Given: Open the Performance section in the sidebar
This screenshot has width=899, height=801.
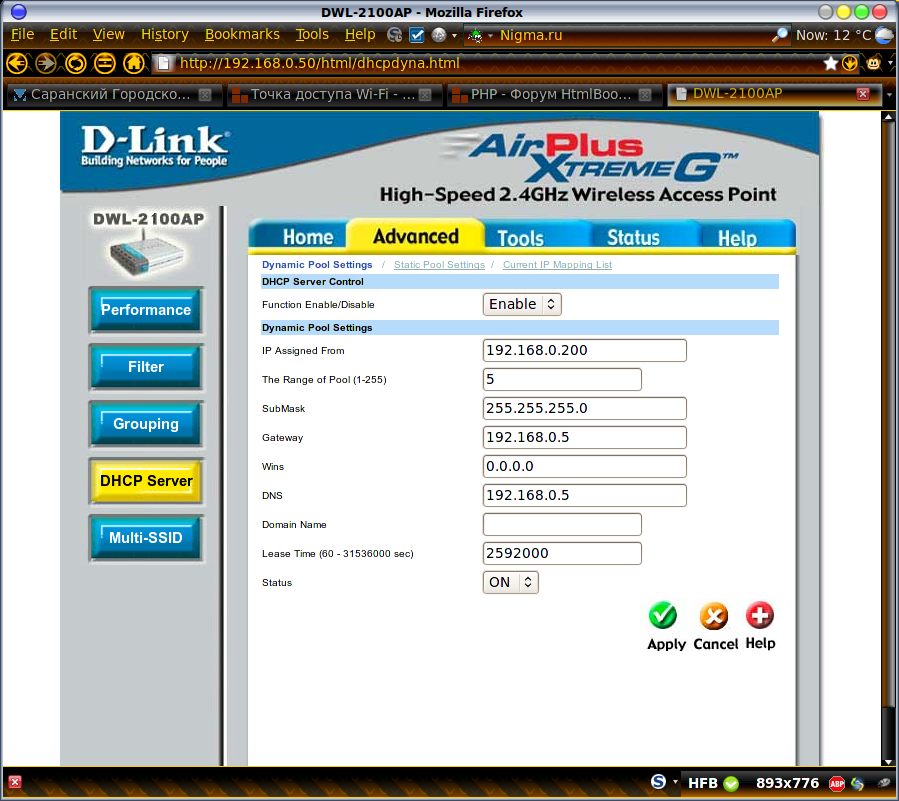Looking at the screenshot, I should point(146,310).
